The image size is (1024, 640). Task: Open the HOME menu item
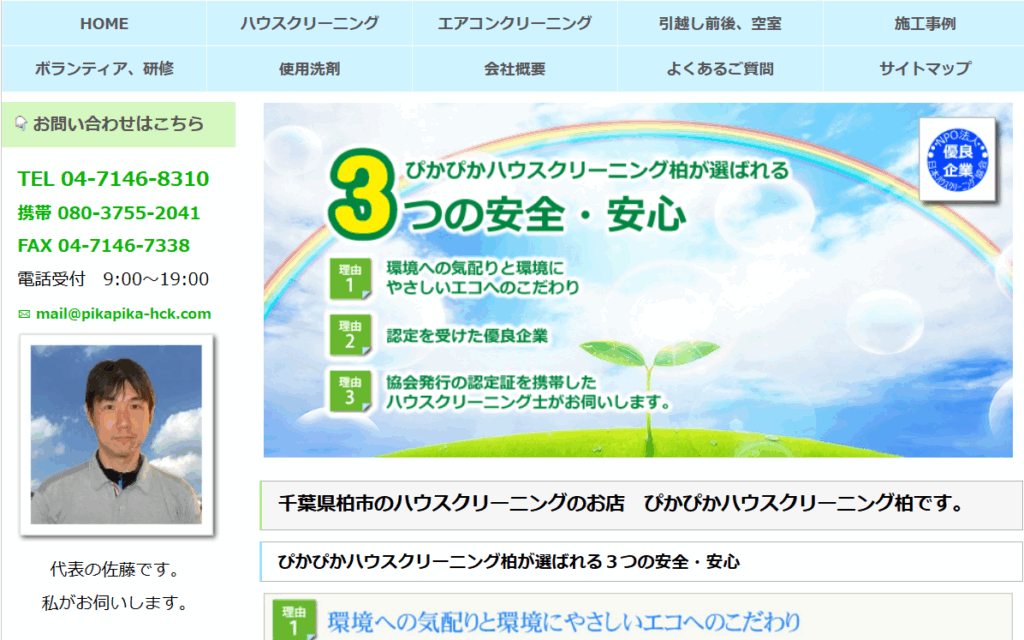point(104,23)
